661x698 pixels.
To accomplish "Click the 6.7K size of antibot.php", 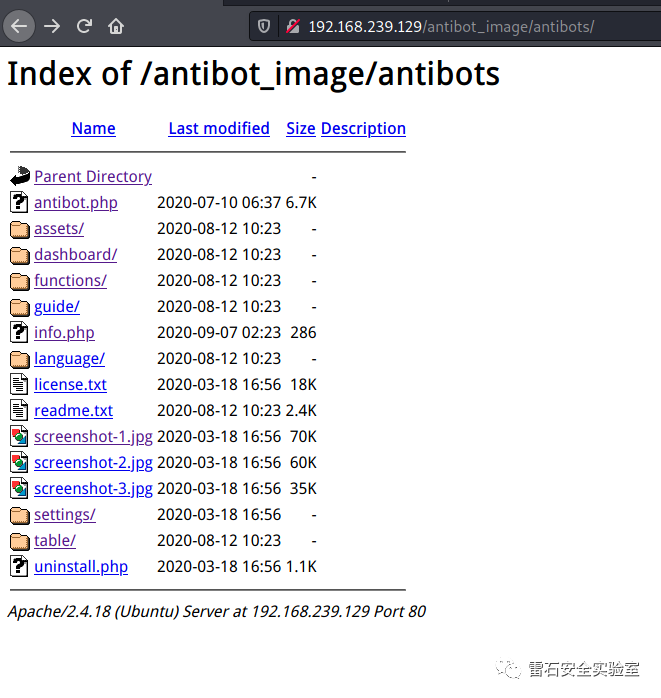I will click(x=301, y=203).
